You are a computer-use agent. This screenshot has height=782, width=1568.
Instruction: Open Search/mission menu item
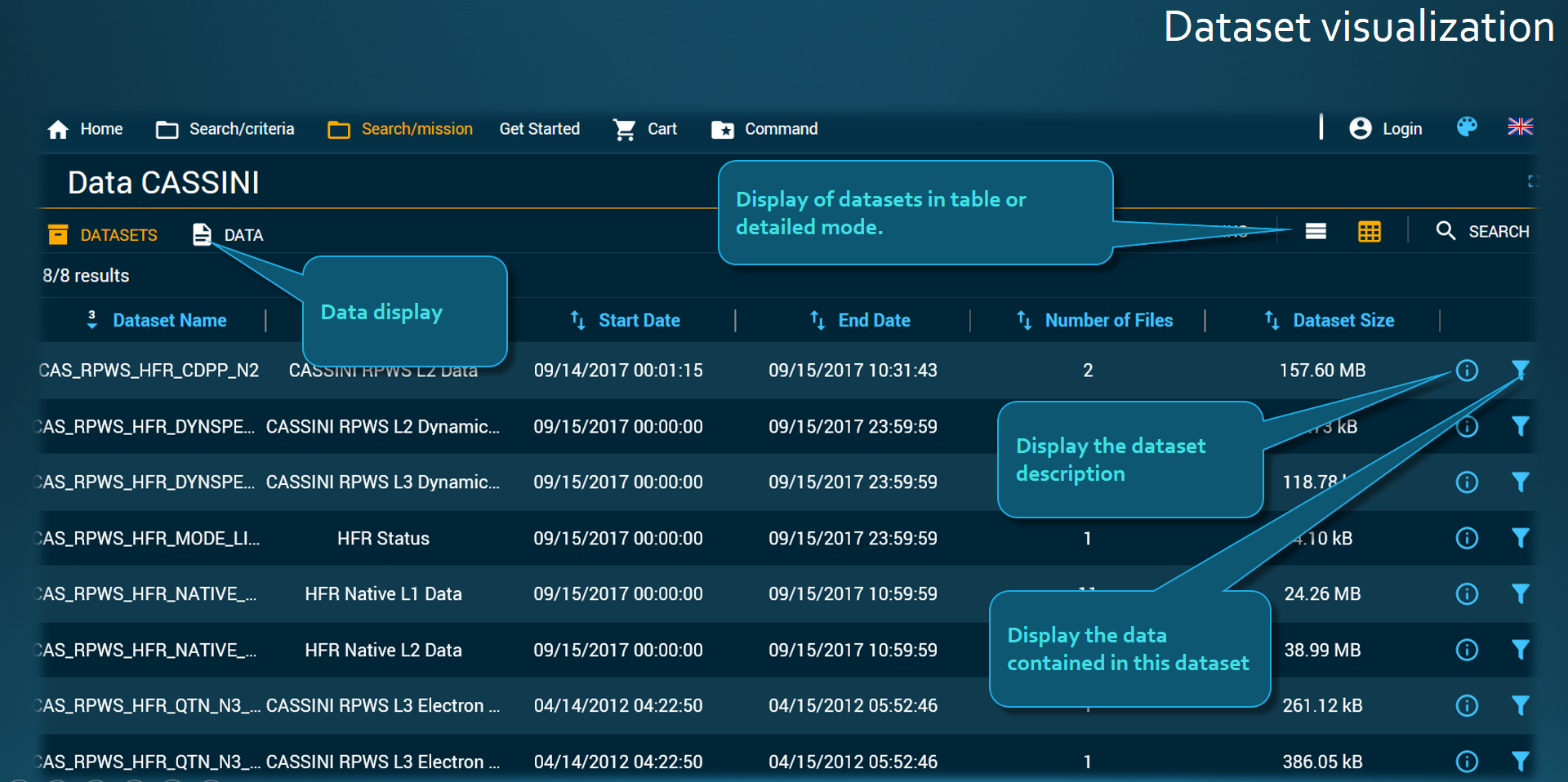[400, 129]
